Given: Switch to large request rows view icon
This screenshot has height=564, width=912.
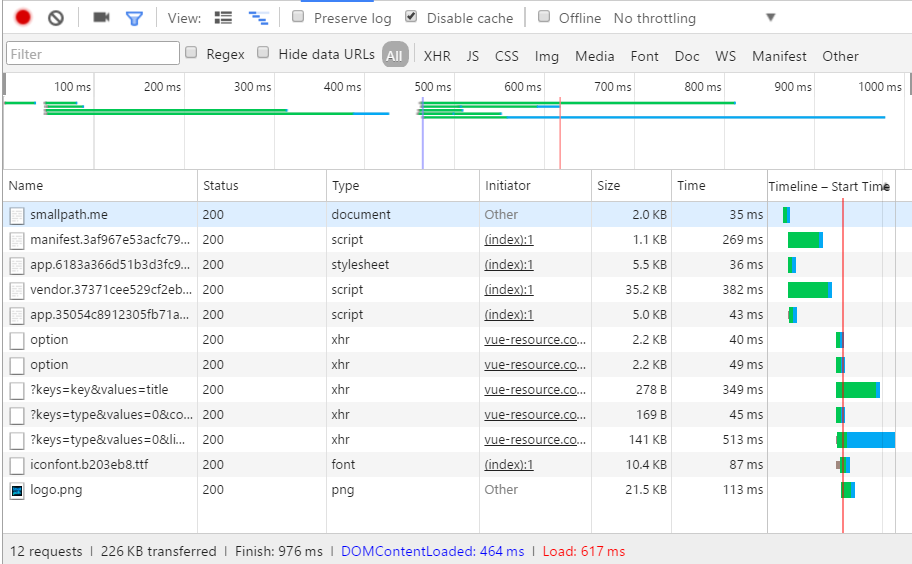Looking at the screenshot, I should tap(223, 18).
